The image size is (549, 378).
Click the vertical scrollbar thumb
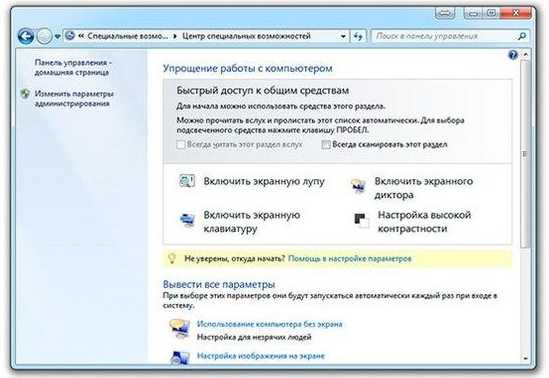(x=524, y=154)
